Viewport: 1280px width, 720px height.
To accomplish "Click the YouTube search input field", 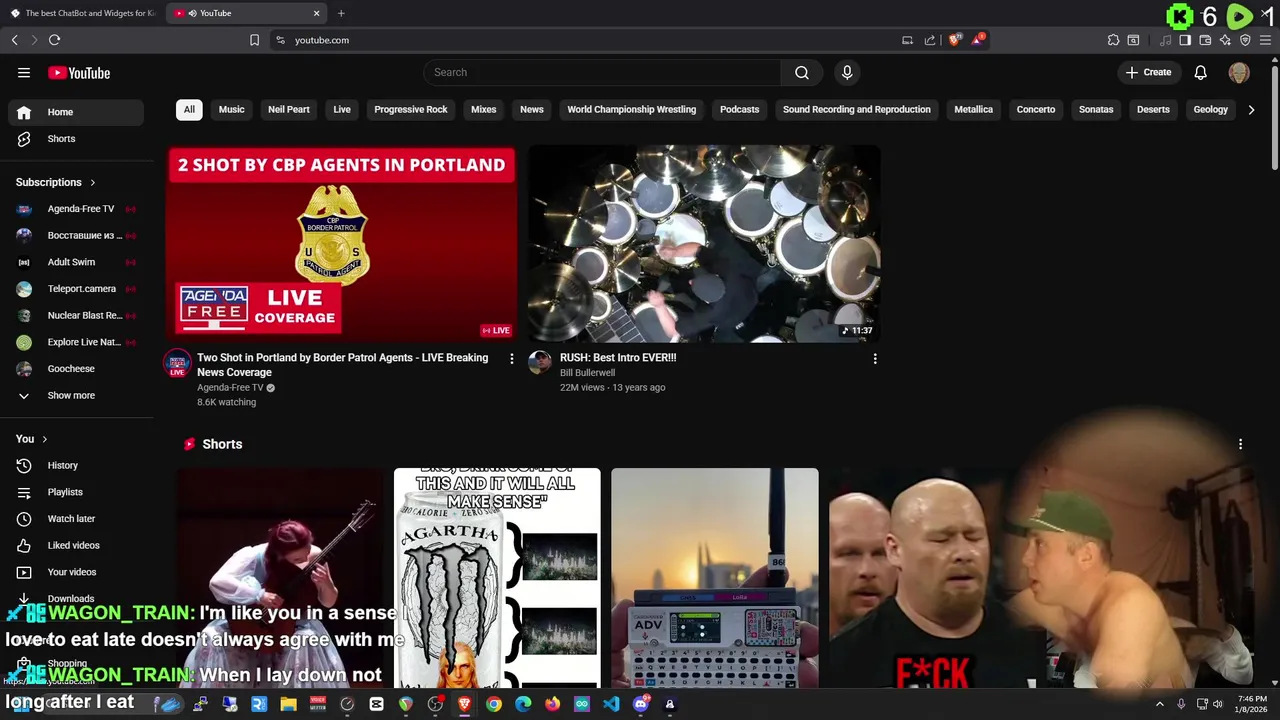I will [602, 72].
